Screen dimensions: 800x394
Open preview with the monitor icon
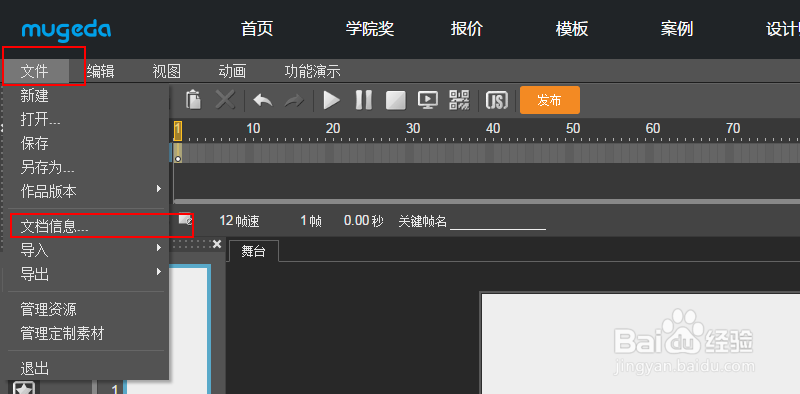(x=428, y=100)
